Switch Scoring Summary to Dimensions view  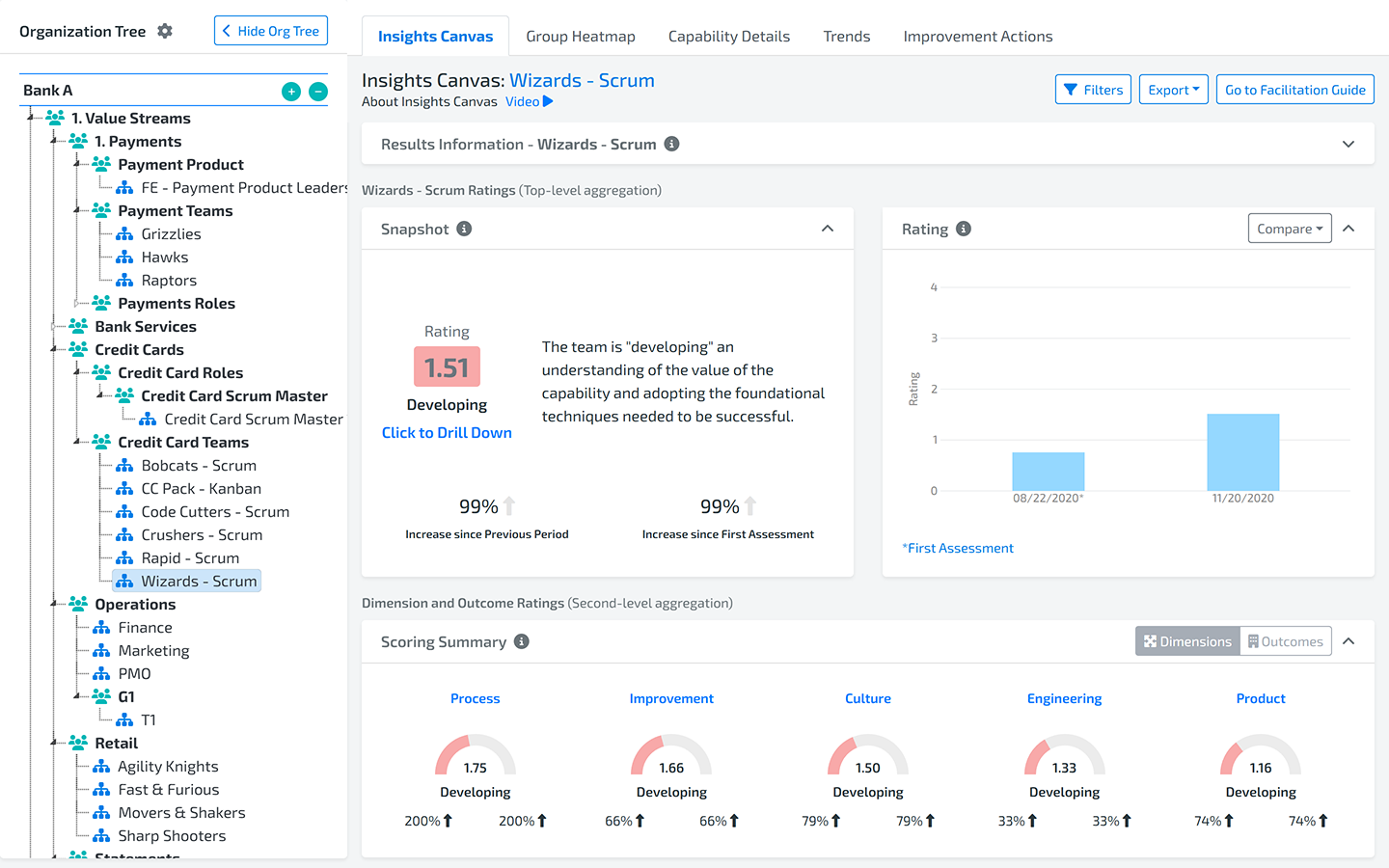click(1187, 641)
